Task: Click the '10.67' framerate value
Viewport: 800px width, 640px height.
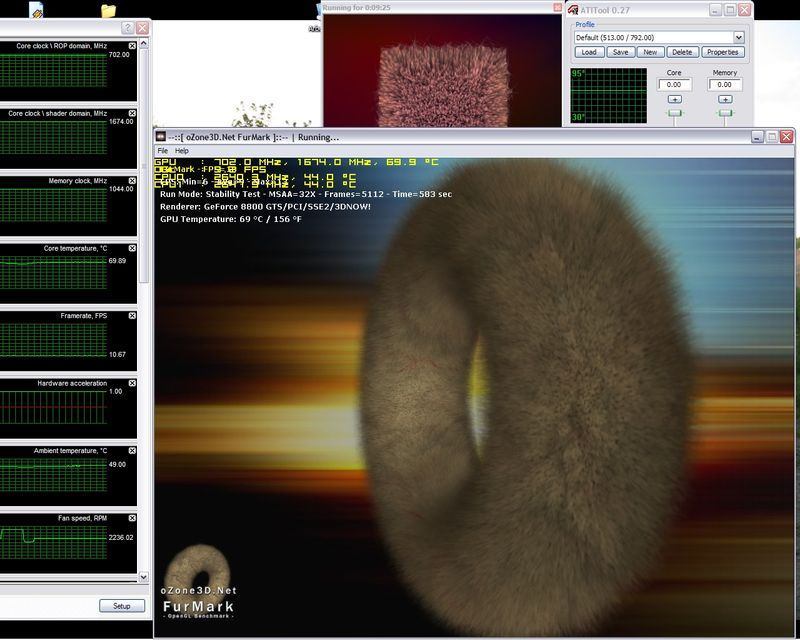Action: click(x=117, y=354)
